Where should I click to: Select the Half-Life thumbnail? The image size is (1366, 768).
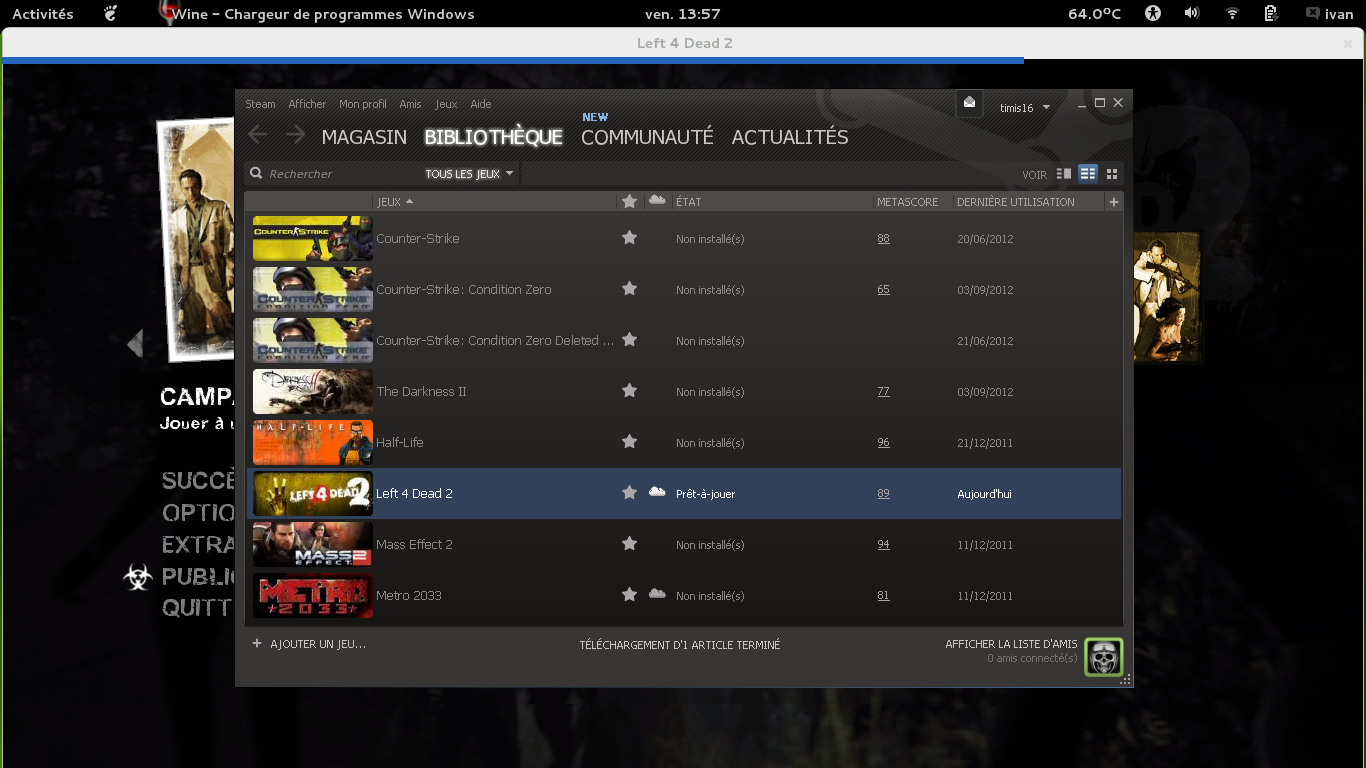pos(313,442)
